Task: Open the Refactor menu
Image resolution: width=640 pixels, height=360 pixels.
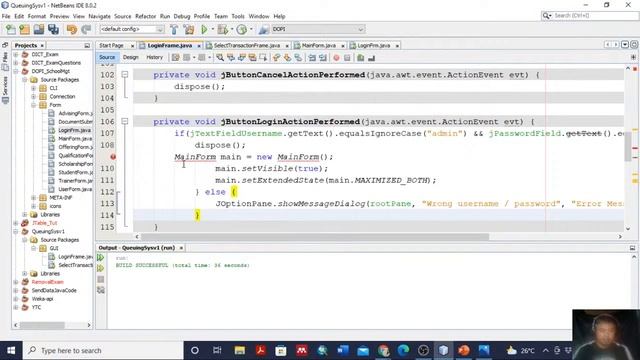Action: point(145,16)
